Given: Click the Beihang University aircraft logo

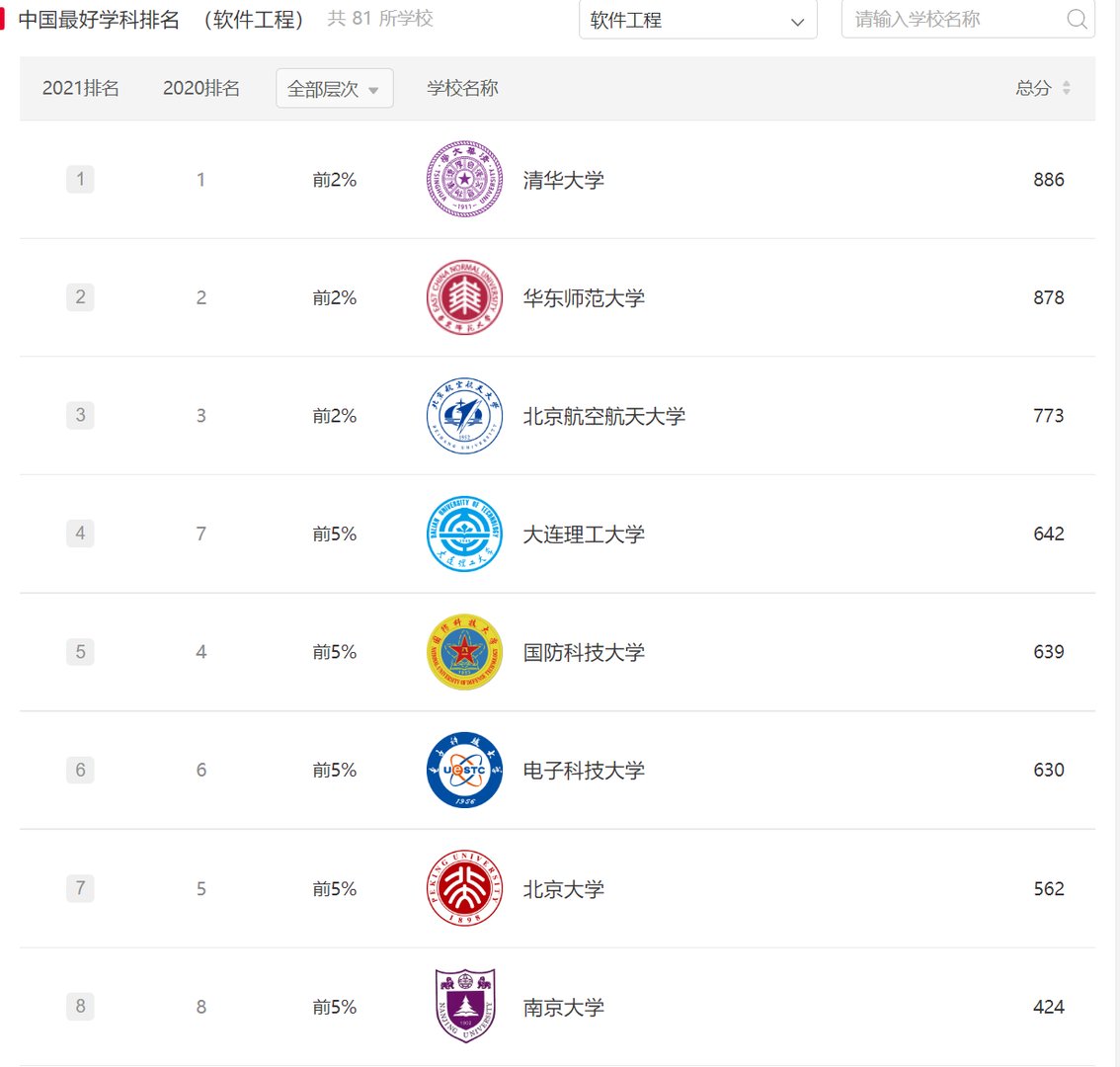Looking at the screenshot, I should tap(464, 415).
